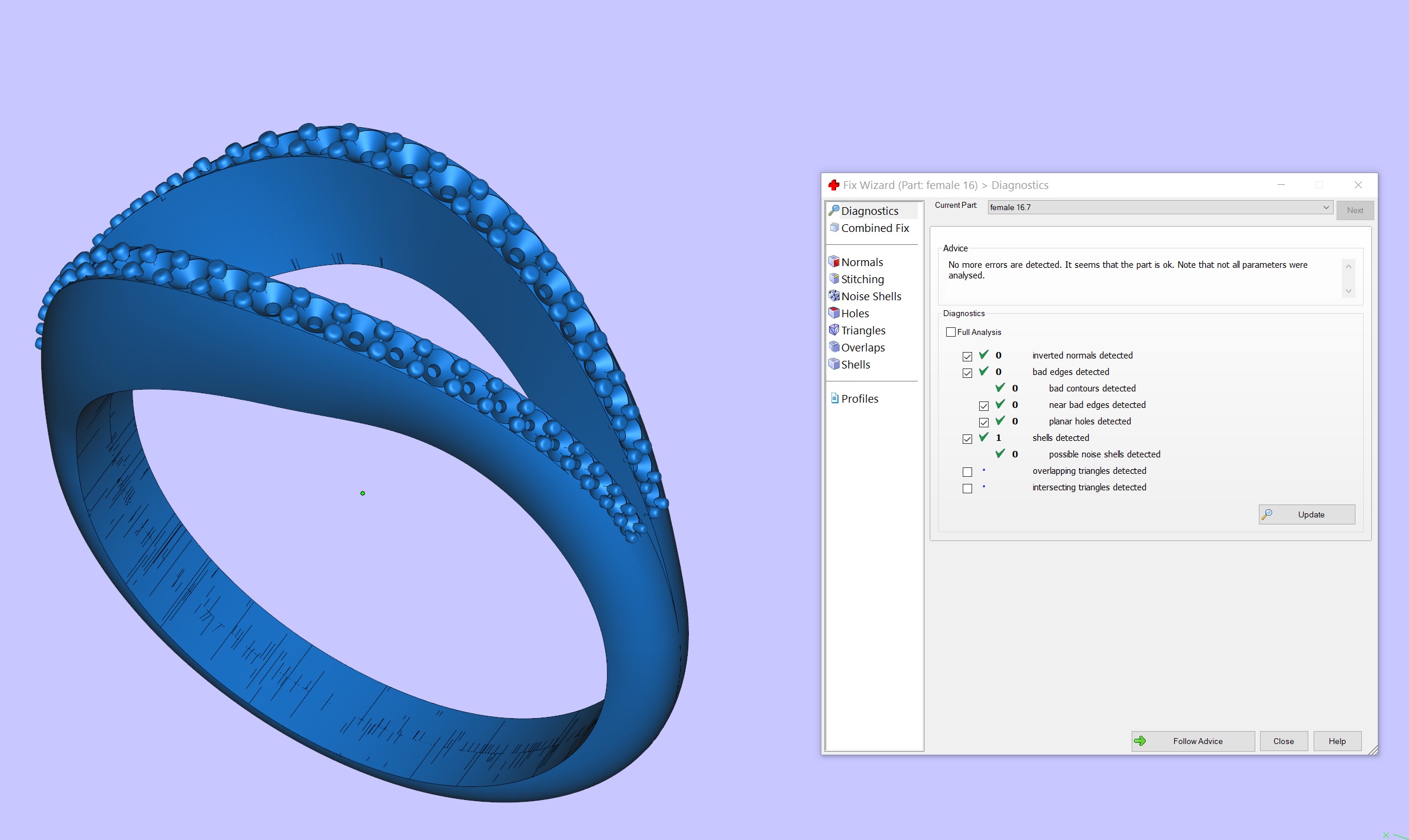The image size is (1409, 840).
Task: Click the Follow Advice button
Action: point(1192,741)
